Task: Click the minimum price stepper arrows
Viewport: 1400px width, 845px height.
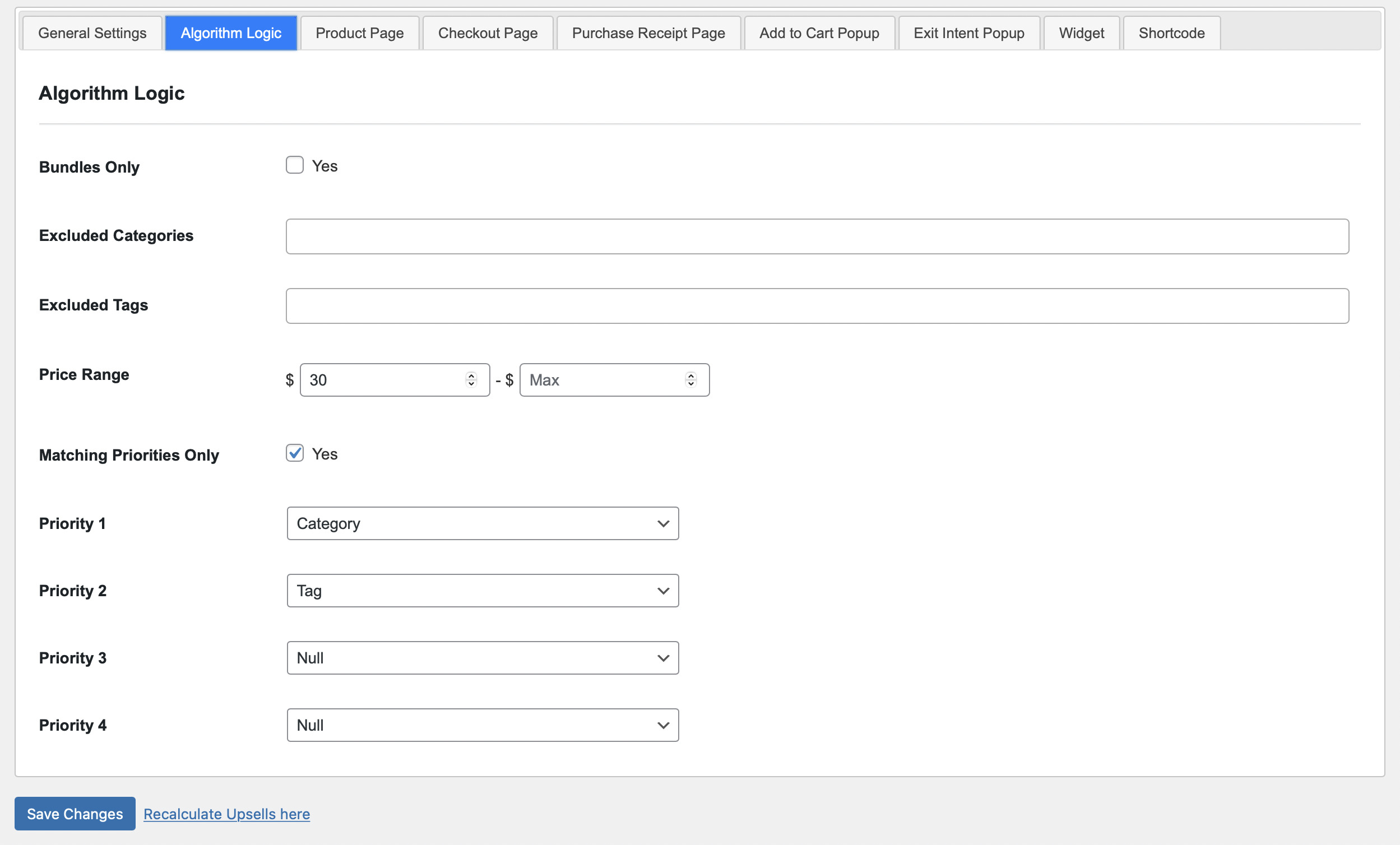Action: (x=471, y=379)
